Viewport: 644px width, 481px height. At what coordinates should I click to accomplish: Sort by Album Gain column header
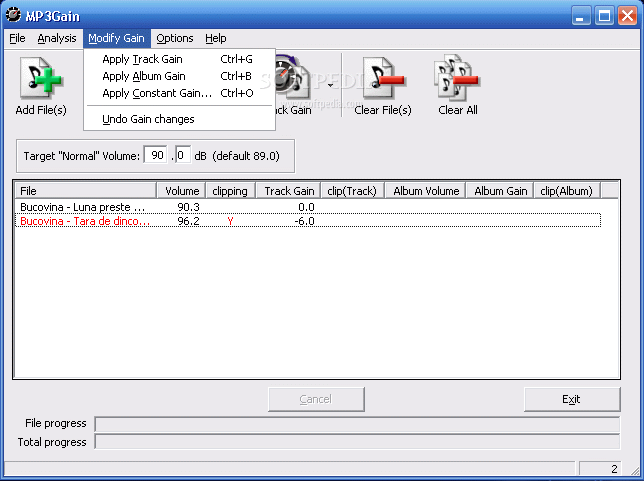tap(499, 191)
